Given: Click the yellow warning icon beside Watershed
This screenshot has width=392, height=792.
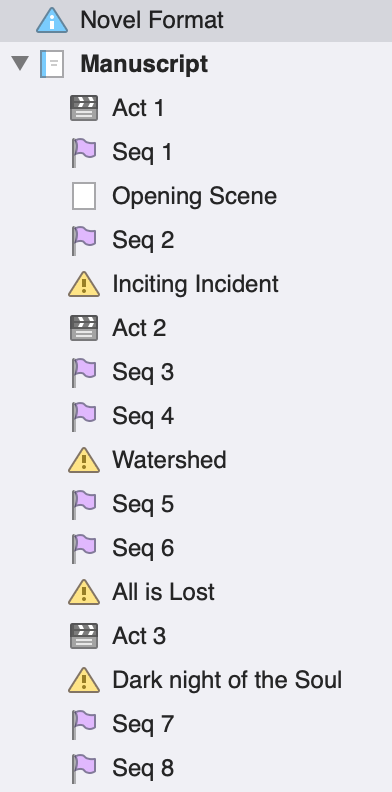Looking at the screenshot, I should (x=84, y=460).
